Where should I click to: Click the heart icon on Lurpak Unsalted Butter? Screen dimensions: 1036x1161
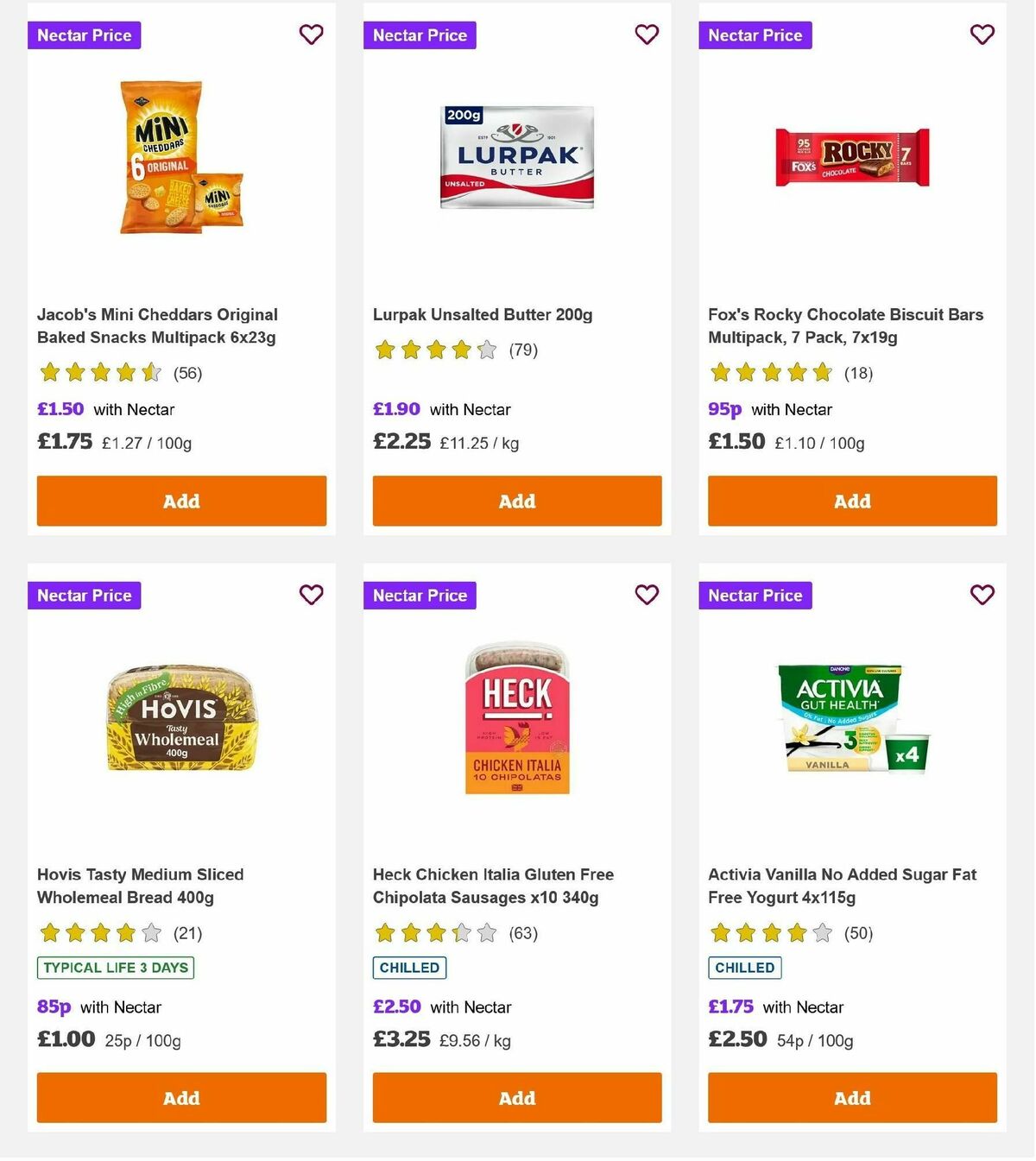click(x=646, y=35)
